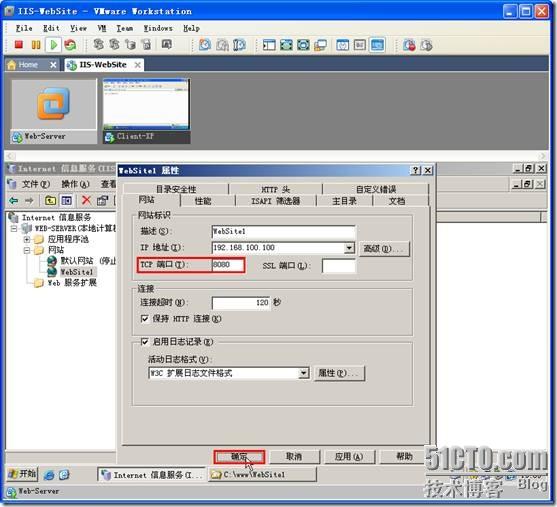Click IIS manager back arrow icon
This screenshot has width=557, height=507.
[x=13, y=200]
